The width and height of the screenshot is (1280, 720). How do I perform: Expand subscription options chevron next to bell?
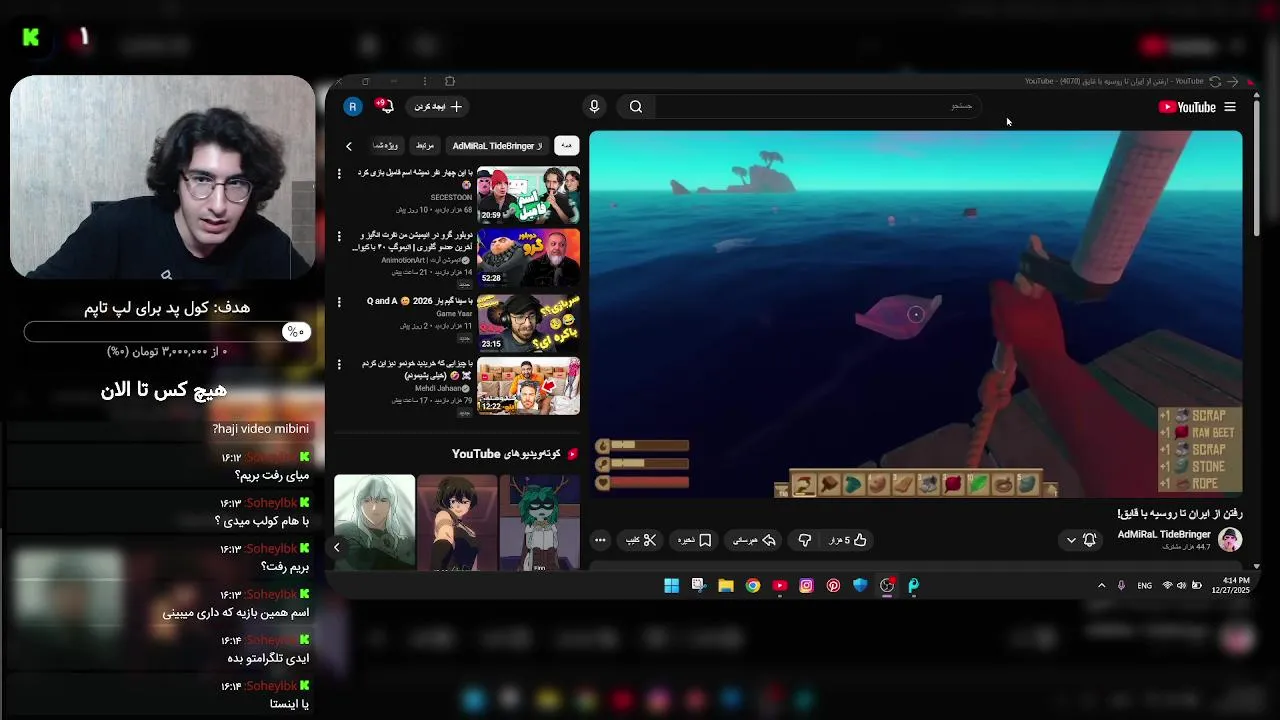[1071, 540]
